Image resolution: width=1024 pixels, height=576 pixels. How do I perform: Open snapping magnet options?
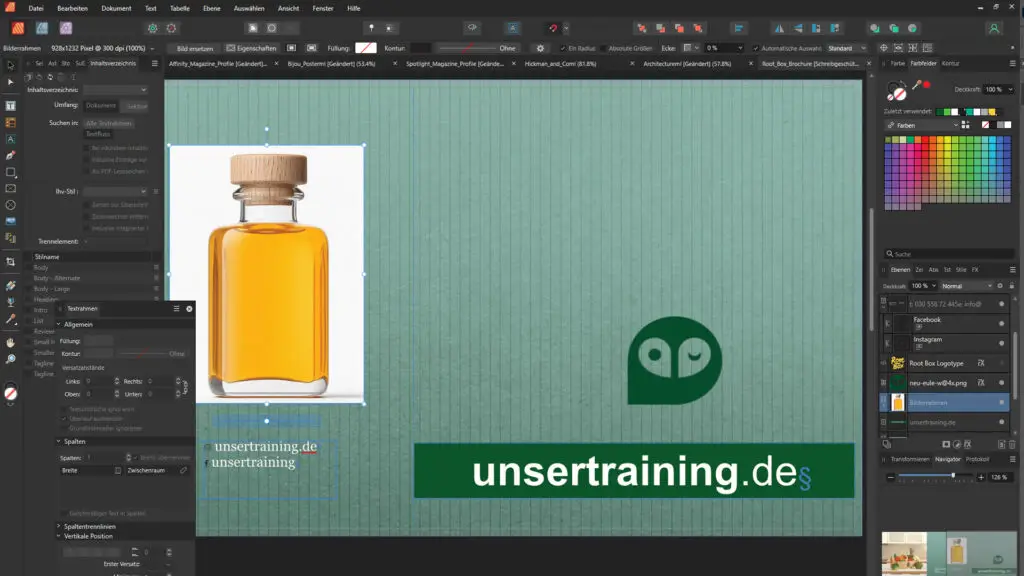coord(566,28)
